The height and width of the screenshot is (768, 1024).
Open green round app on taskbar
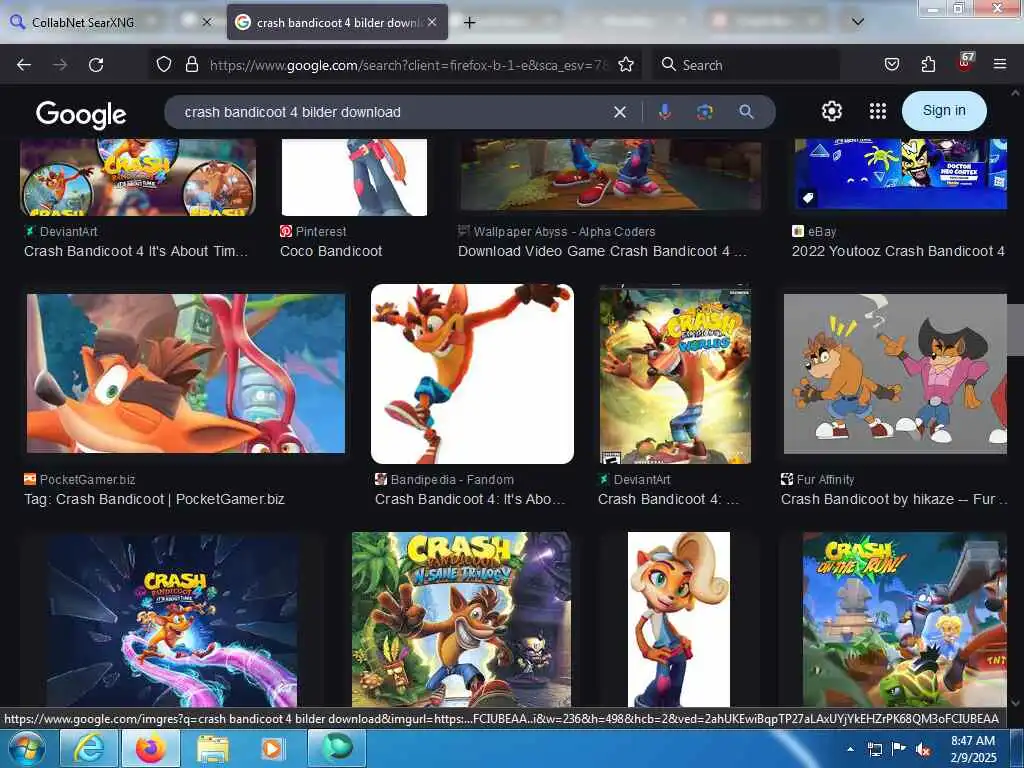[337, 748]
